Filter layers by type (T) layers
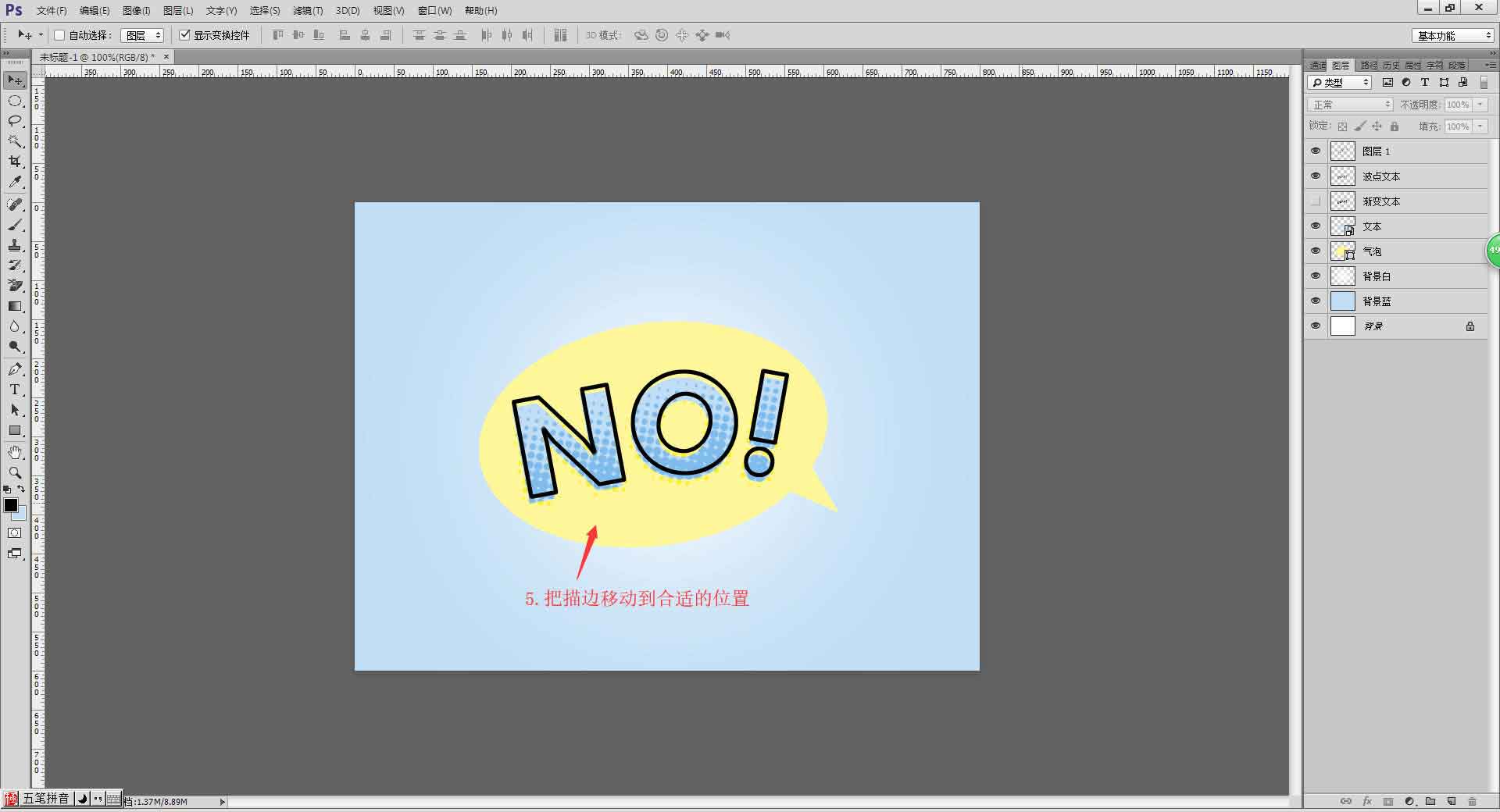Image resolution: width=1500 pixels, height=812 pixels. coord(1425,82)
